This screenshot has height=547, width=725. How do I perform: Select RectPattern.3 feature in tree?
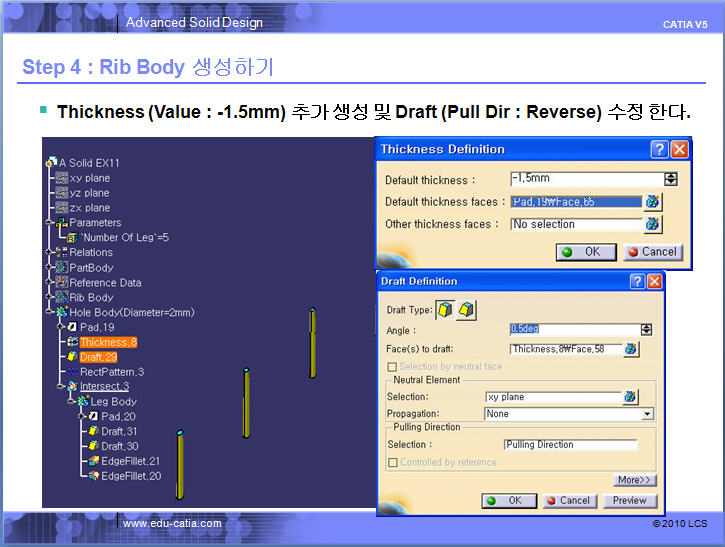111,372
